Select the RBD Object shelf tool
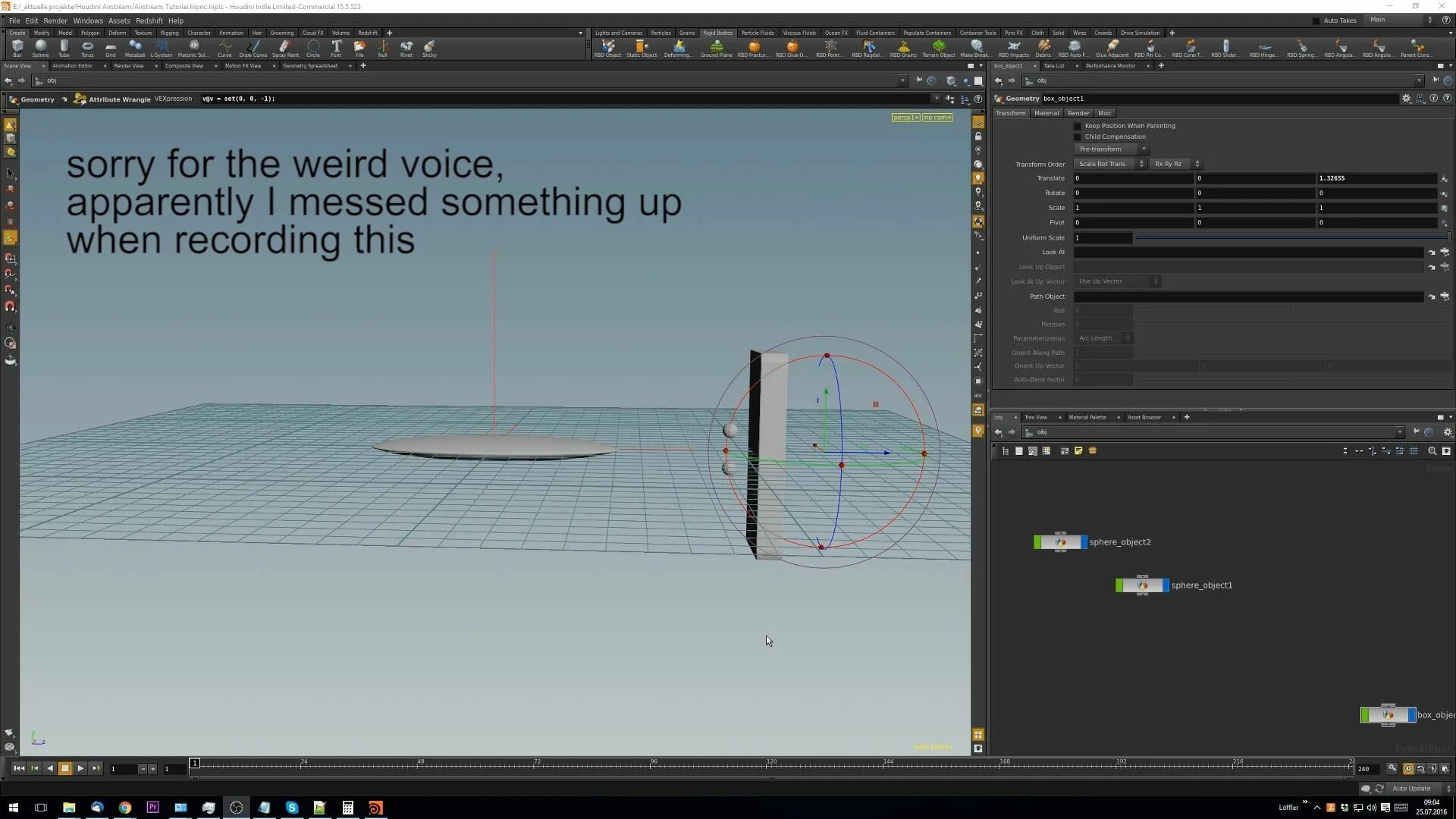This screenshot has height=819, width=1456. coord(607,48)
